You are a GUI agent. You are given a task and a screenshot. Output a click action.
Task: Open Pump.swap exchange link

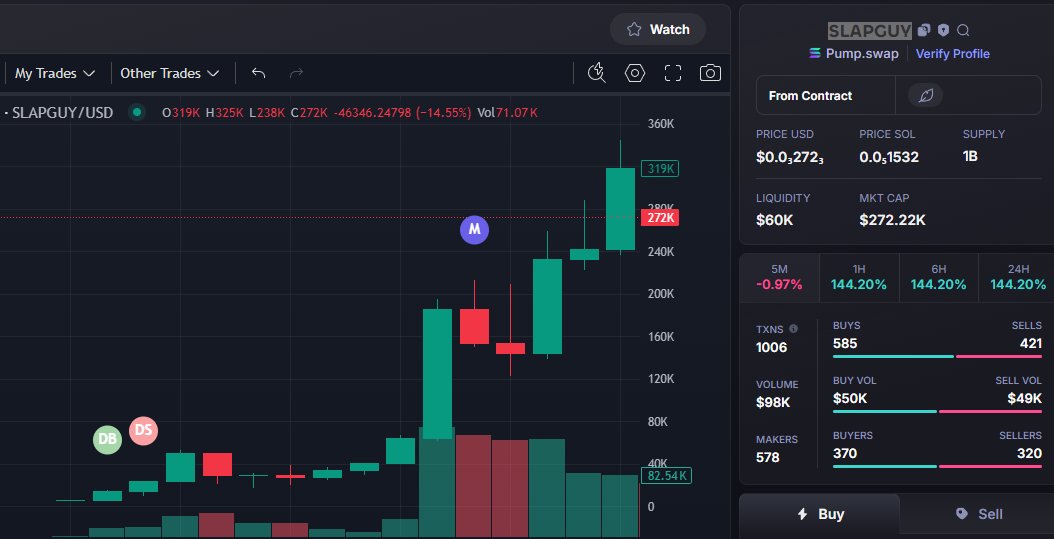tap(862, 54)
